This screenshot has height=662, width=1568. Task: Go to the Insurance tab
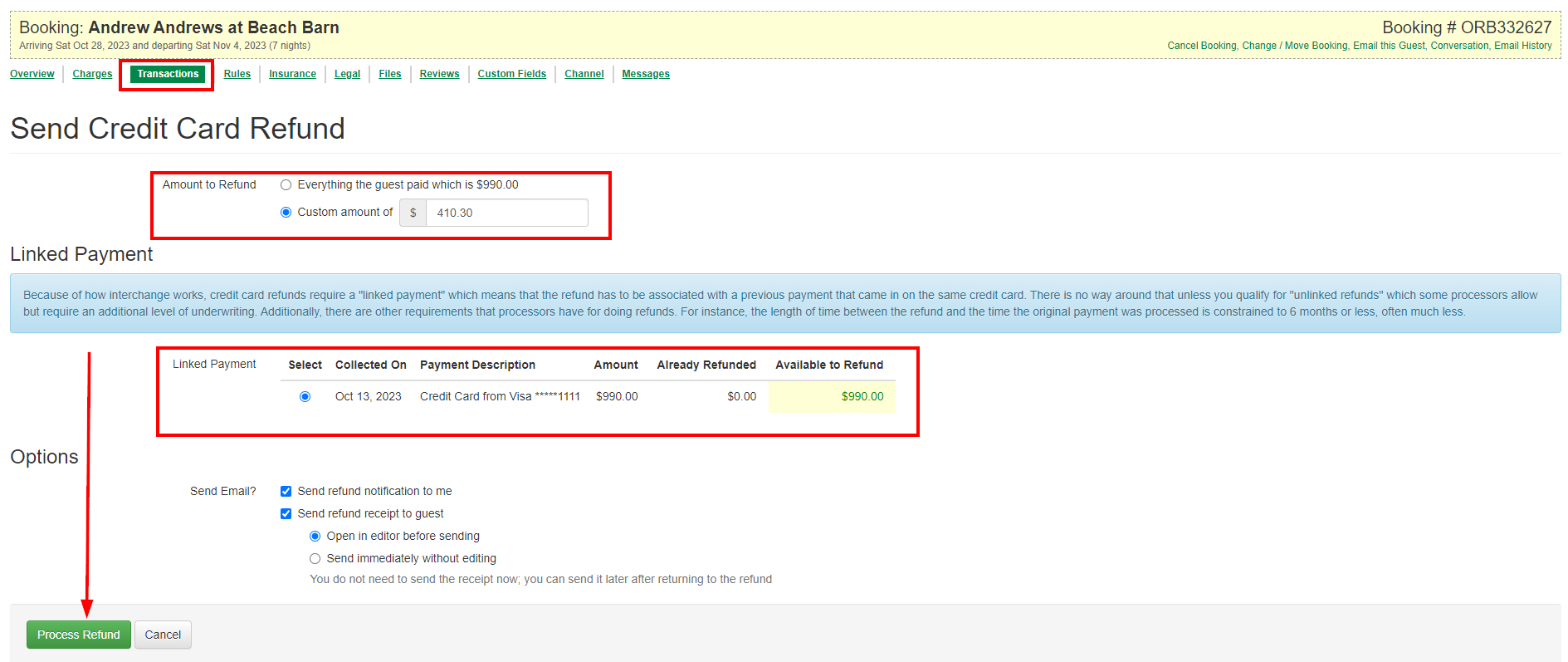point(292,74)
